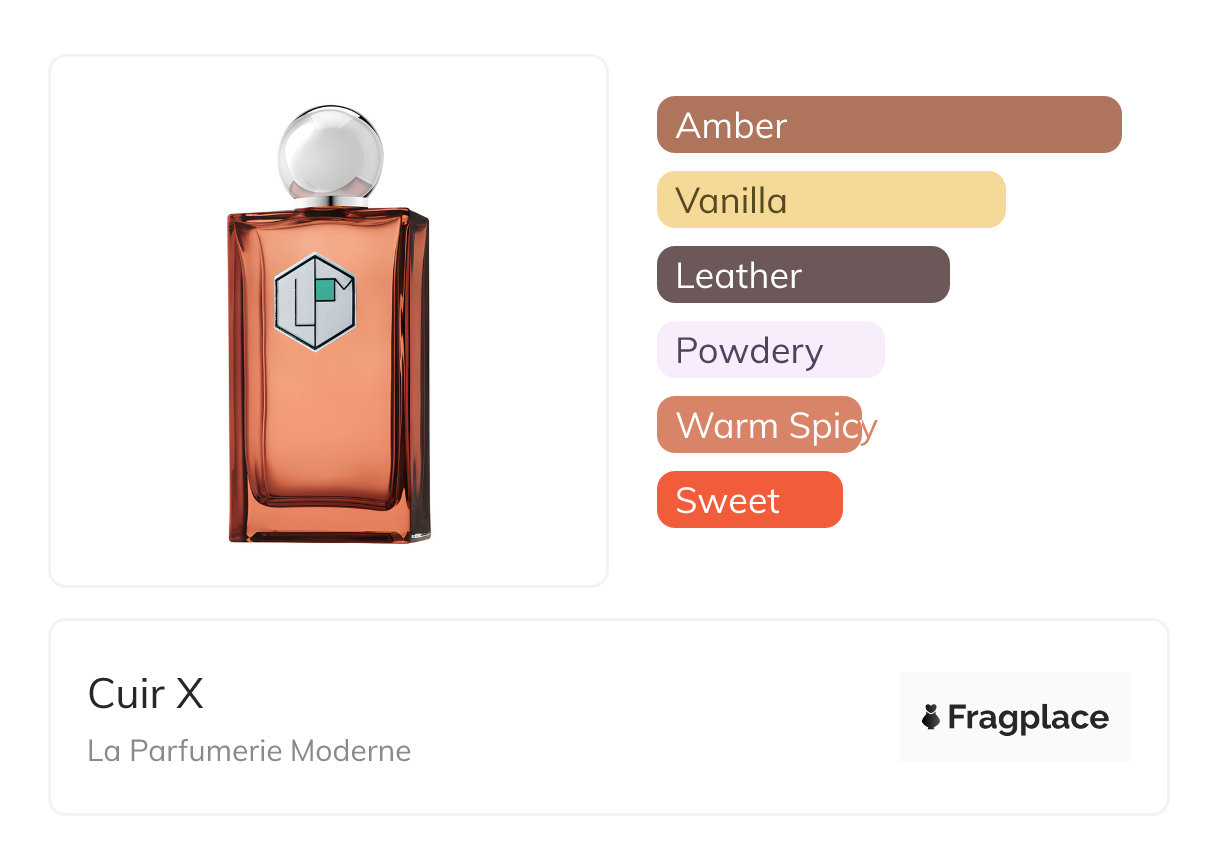This screenshot has width=1218, height=864.
Task: Click the word Sweet in bottom bar
Action: (x=728, y=501)
